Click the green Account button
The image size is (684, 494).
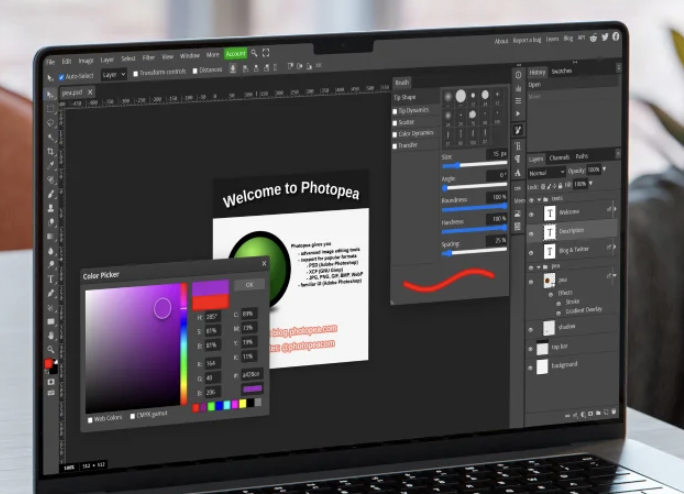point(235,54)
